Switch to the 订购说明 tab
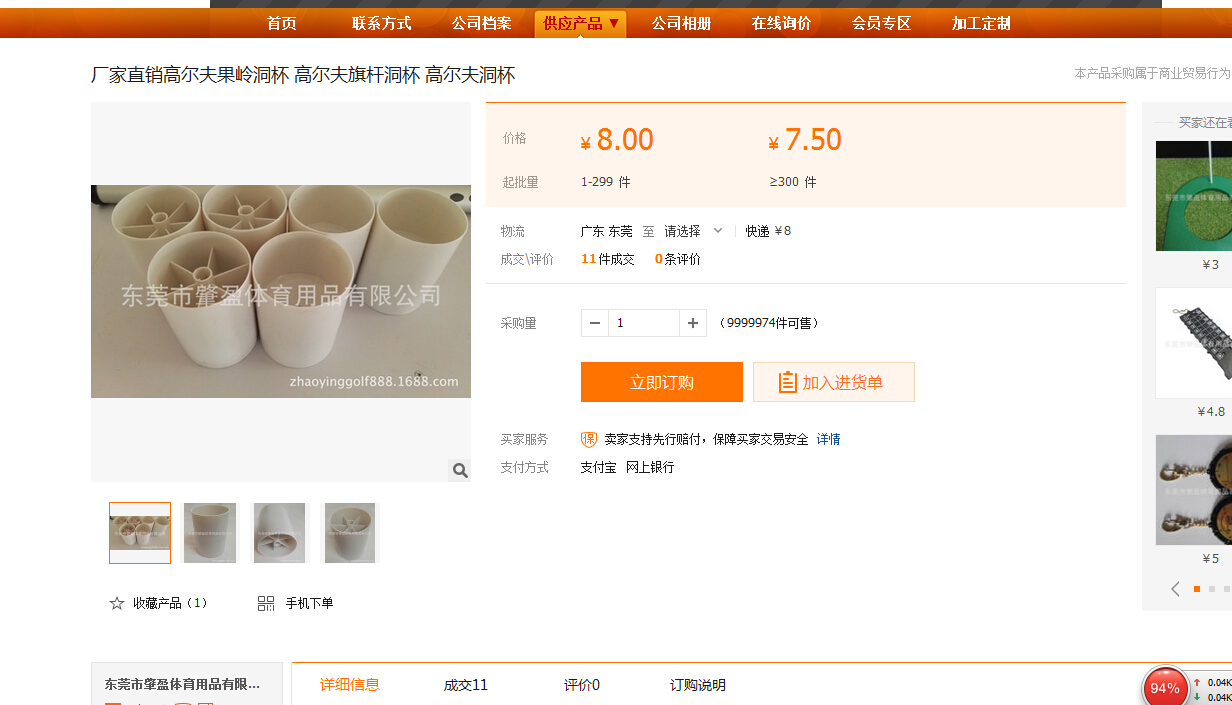This screenshot has height=705, width=1232. tap(698, 685)
